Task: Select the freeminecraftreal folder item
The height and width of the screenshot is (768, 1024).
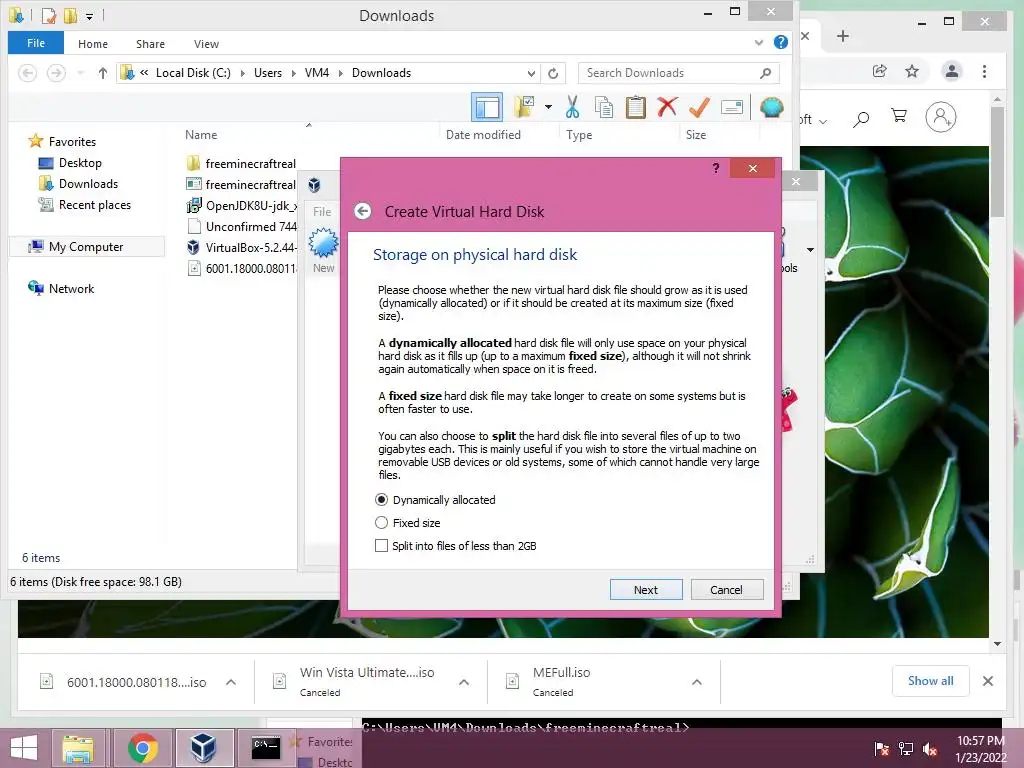Action: [x=241, y=163]
